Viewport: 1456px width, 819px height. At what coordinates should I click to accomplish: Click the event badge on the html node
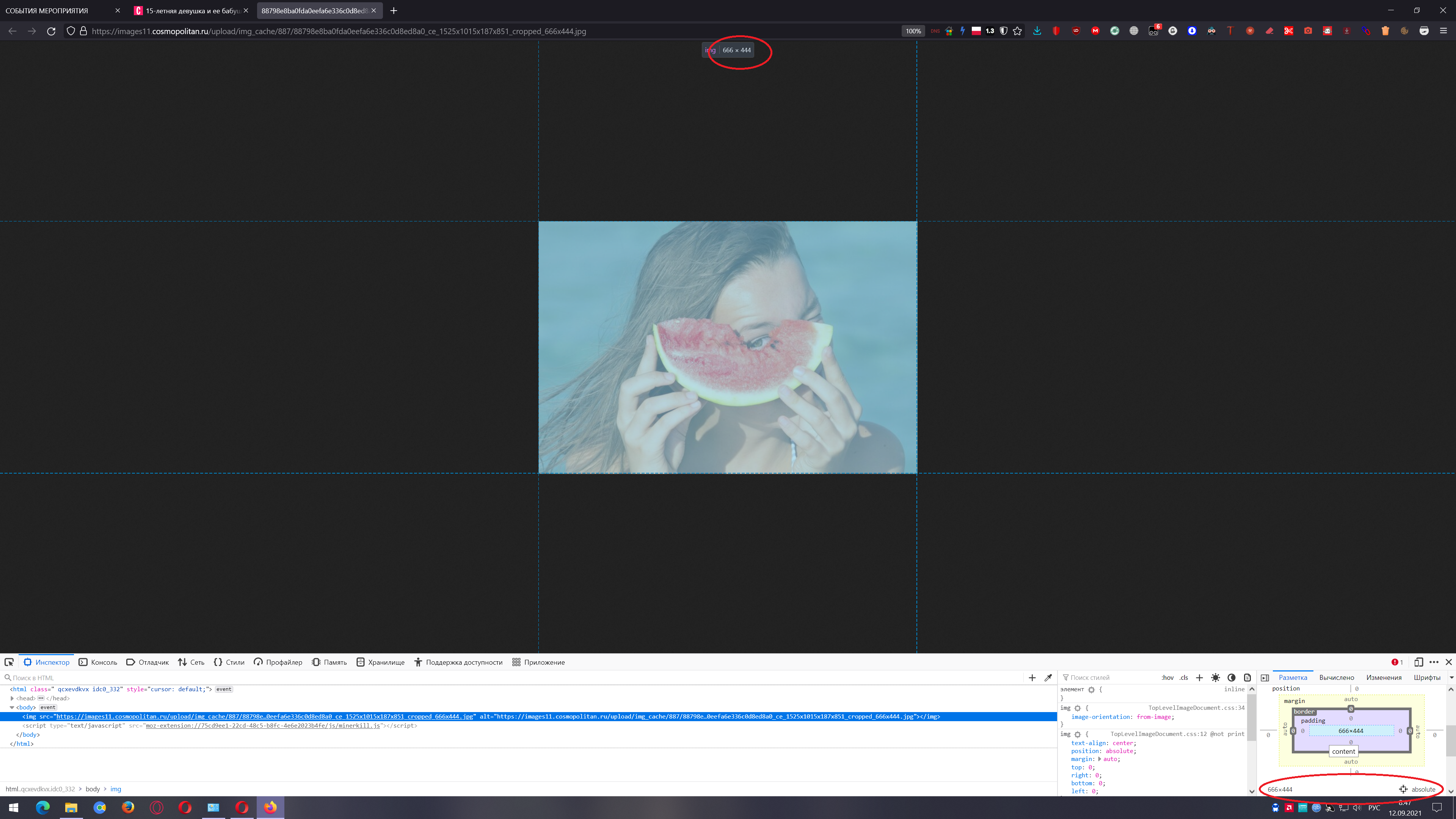coord(224,690)
